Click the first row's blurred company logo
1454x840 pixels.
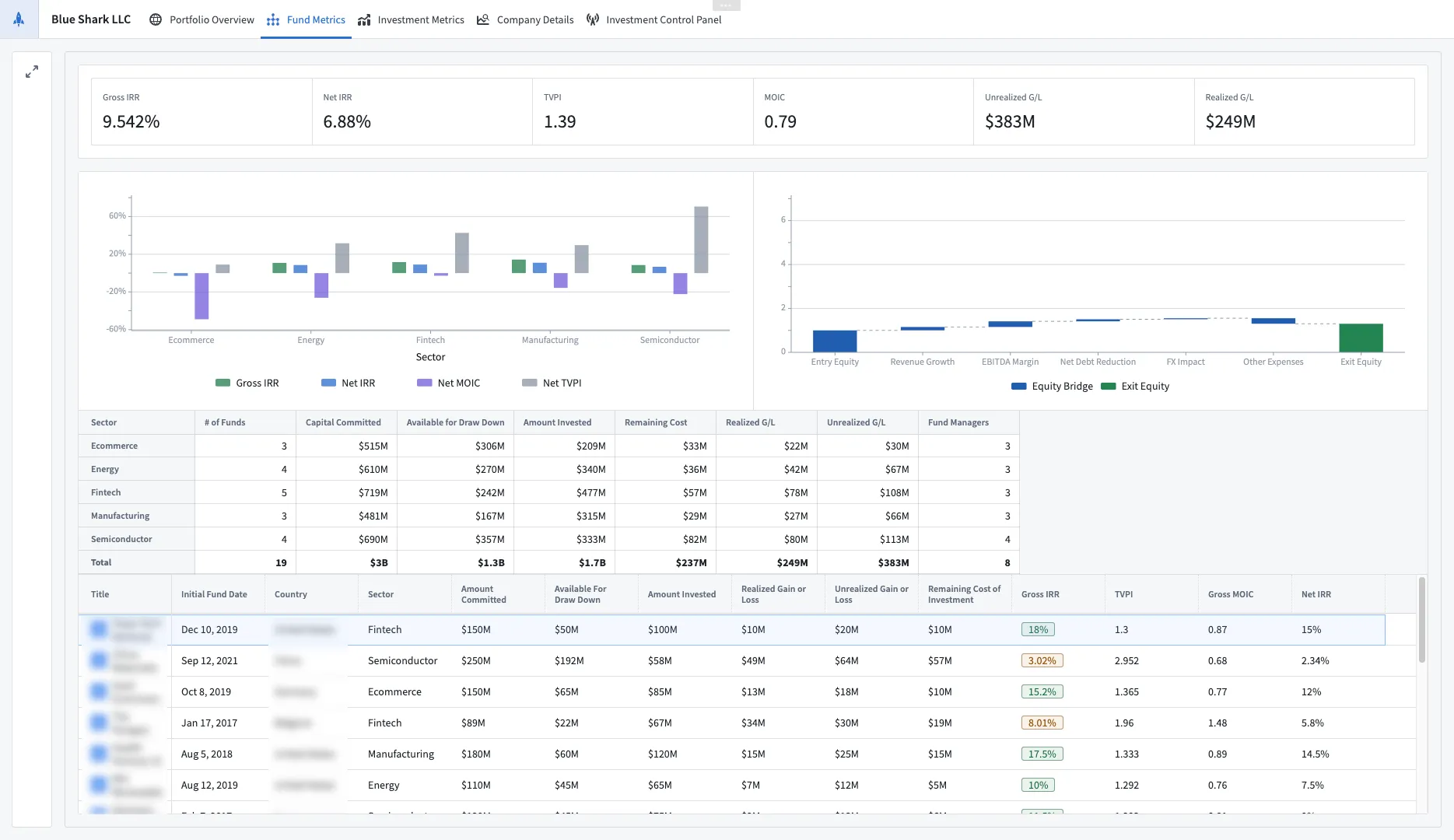(x=99, y=629)
